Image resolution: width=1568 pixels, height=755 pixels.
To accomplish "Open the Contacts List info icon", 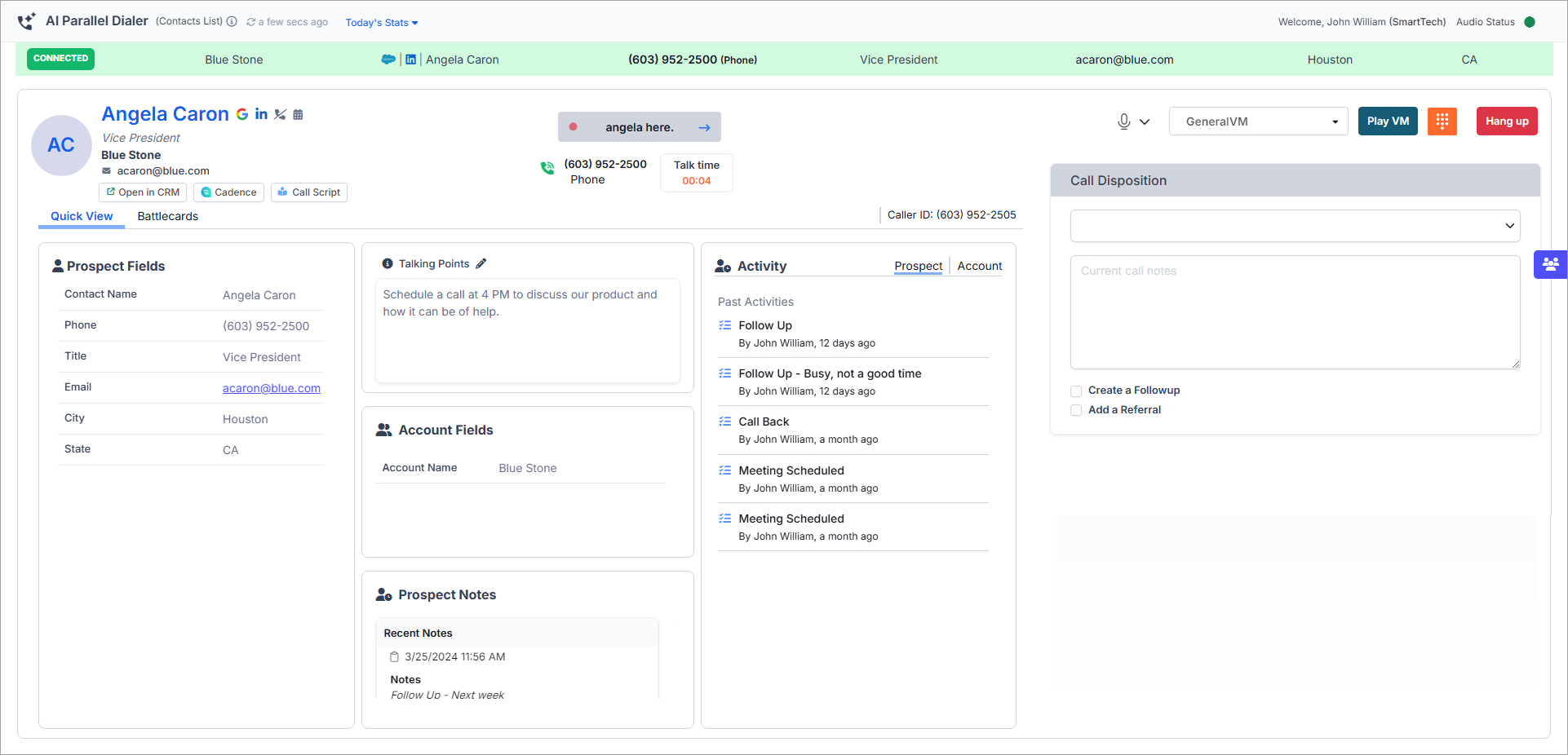I will point(232,21).
